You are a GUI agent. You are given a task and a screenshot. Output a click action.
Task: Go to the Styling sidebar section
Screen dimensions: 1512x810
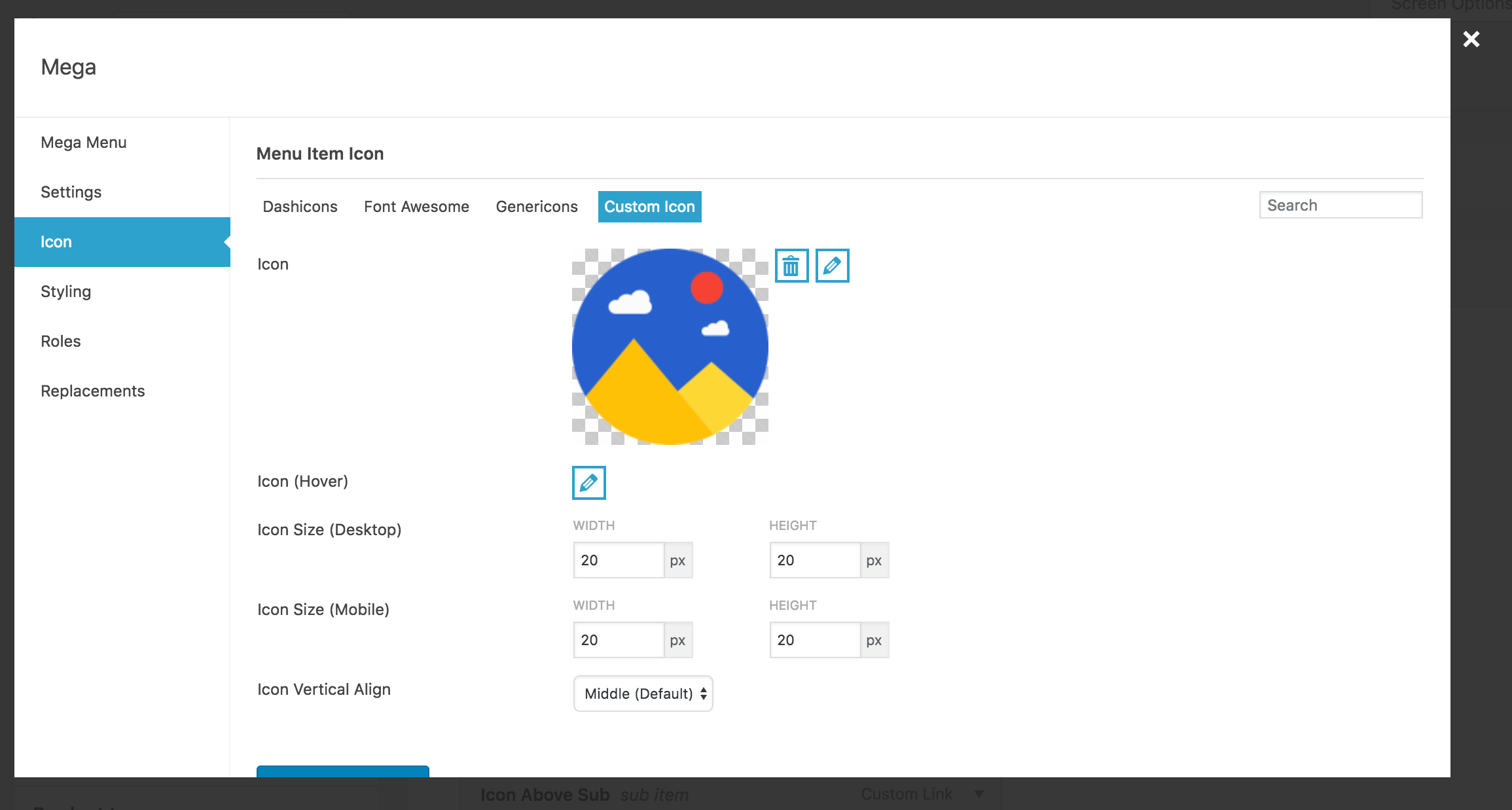click(x=66, y=292)
